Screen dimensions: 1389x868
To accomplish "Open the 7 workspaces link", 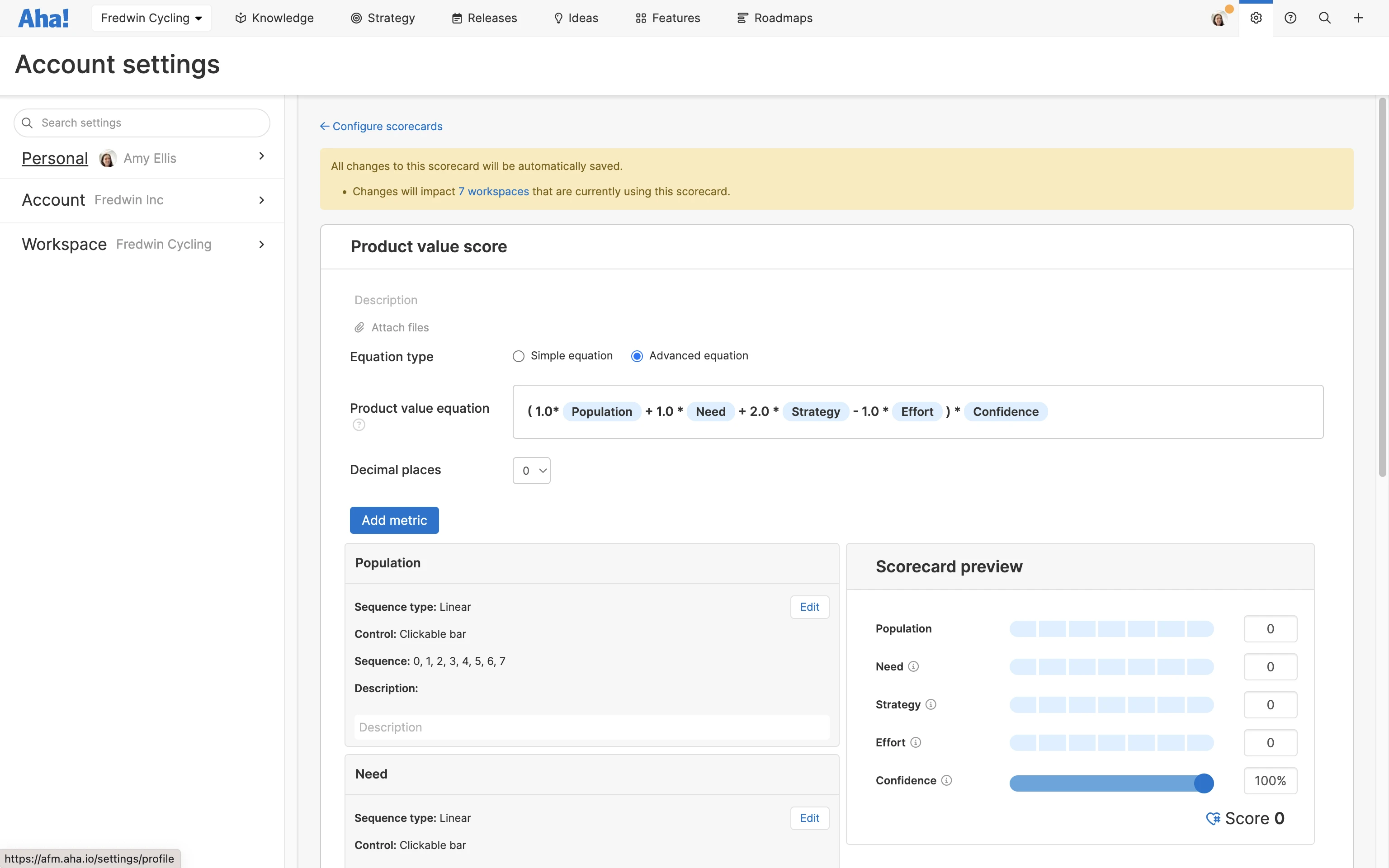I will point(494,191).
